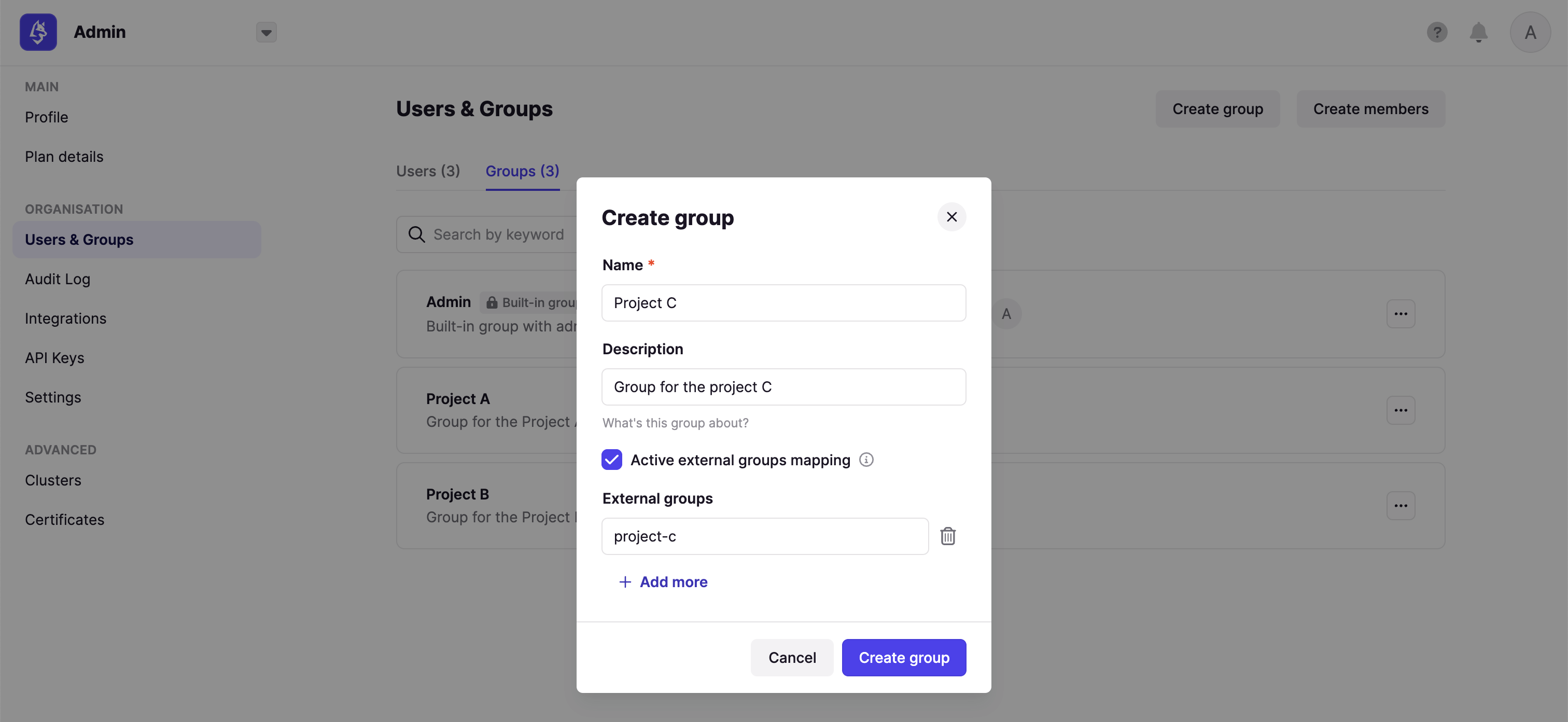Click the Description text field

pyautogui.click(x=783, y=387)
